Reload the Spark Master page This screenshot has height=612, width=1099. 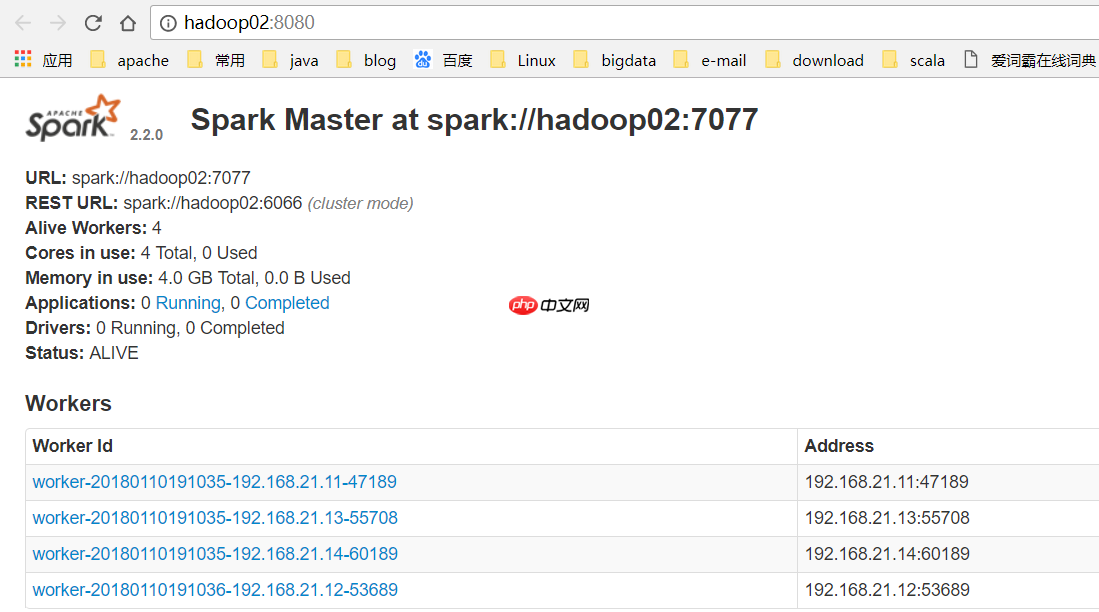[x=91, y=22]
